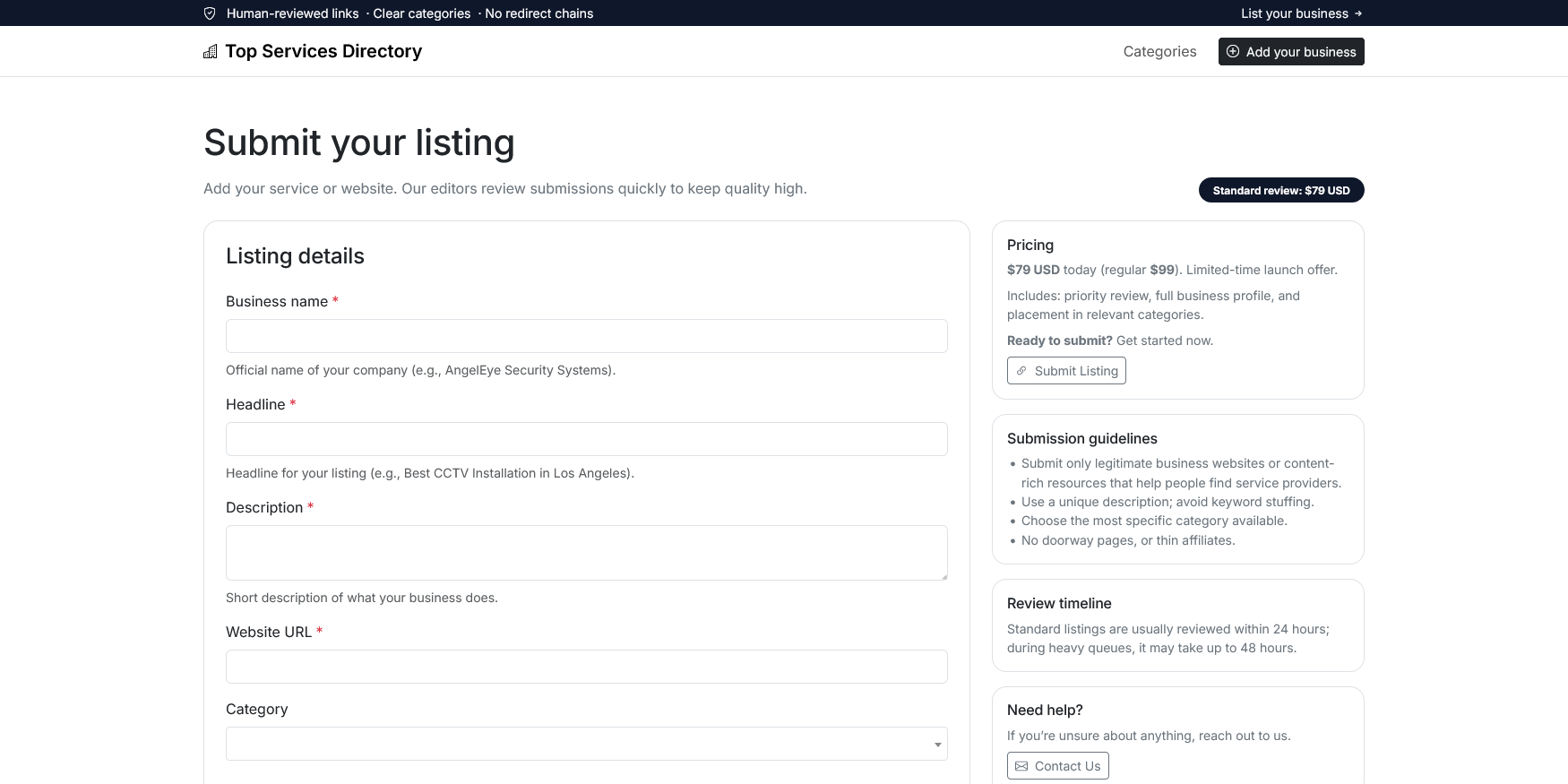Click the Includes: priority review paragraph
The image size is (1568, 784).
coord(1153,305)
